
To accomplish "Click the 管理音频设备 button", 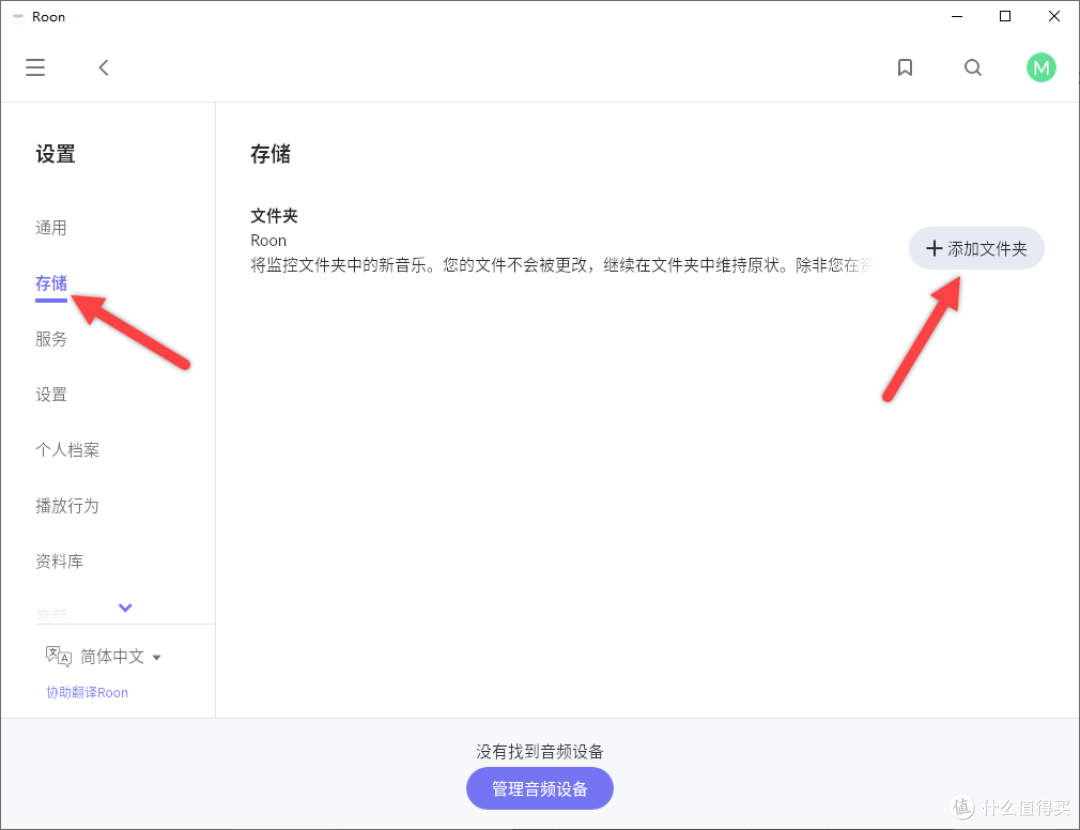I will click(x=539, y=788).
